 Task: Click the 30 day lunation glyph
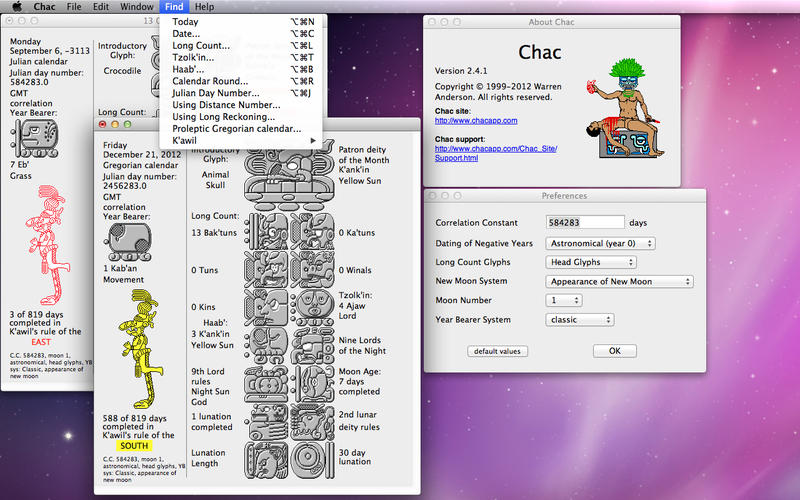[x=313, y=460]
